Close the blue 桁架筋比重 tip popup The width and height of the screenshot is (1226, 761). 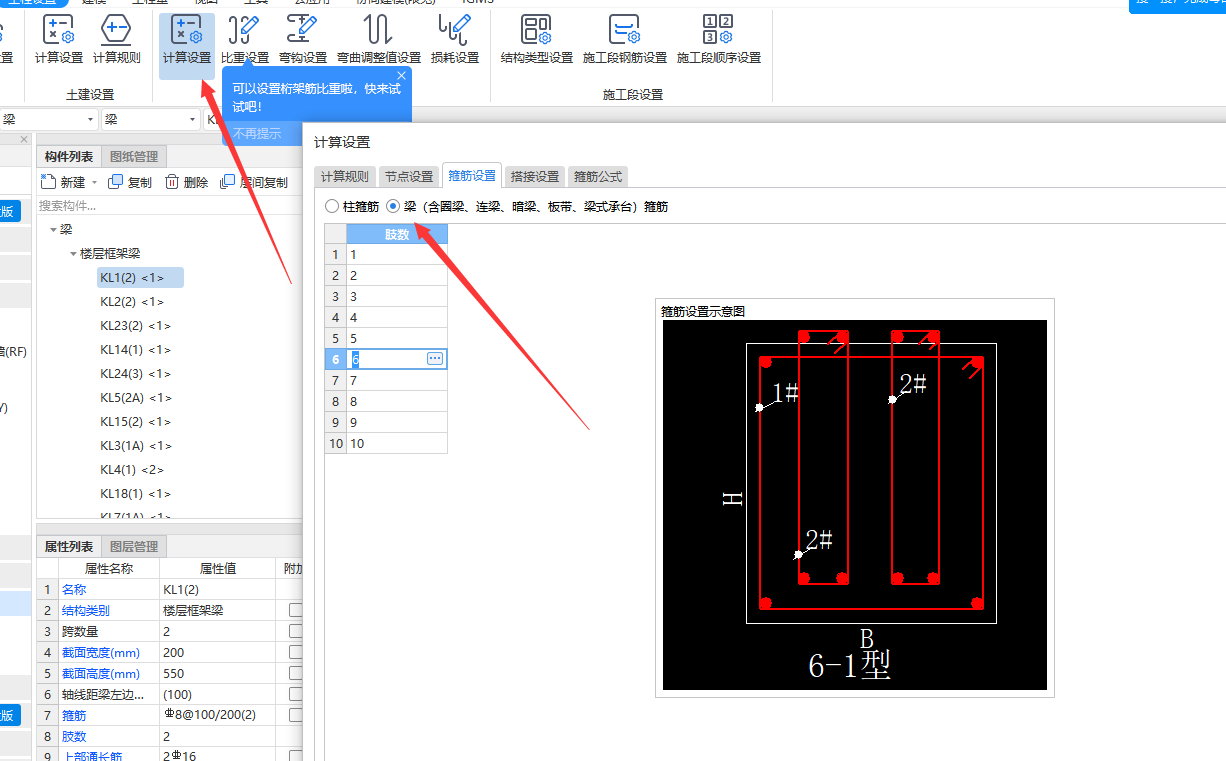402,76
